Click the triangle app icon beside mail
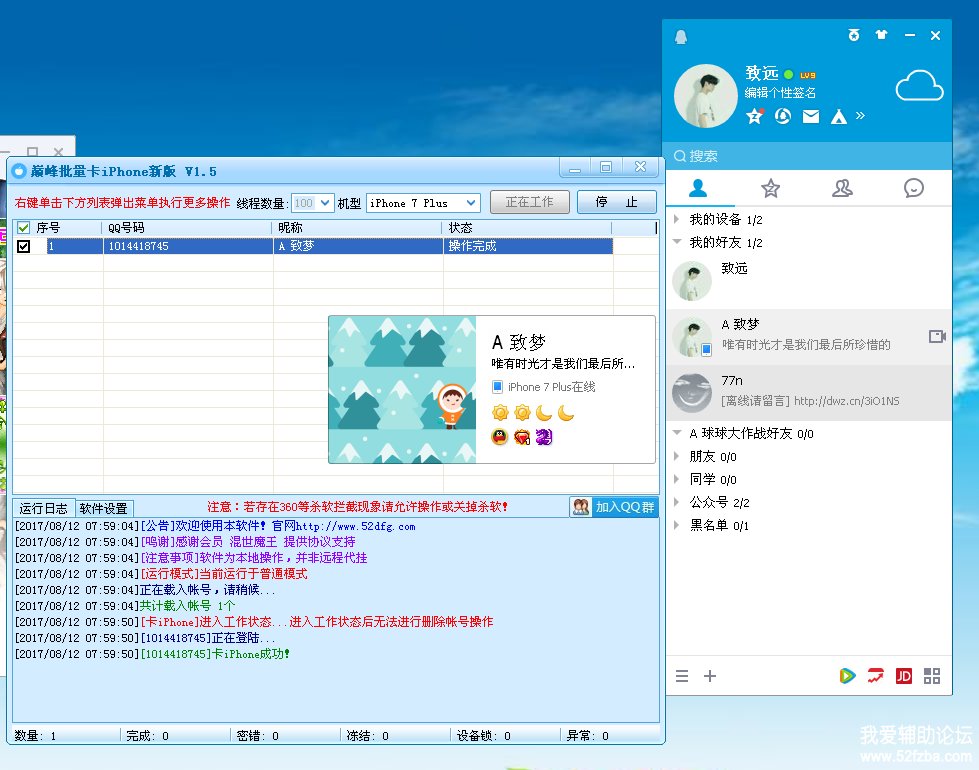979x770 pixels. coord(839,116)
